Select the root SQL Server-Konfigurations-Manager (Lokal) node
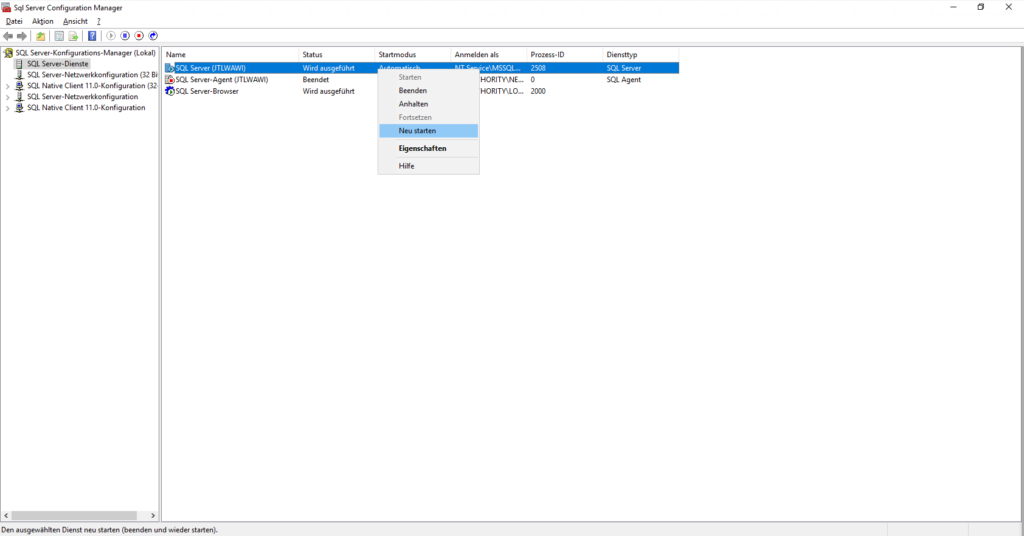Viewport: 1024px width, 536px height. [x=86, y=53]
